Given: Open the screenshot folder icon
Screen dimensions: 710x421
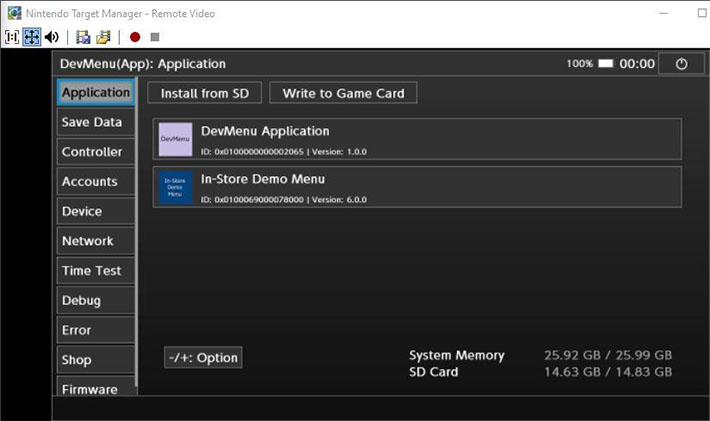Looking at the screenshot, I should click(103, 37).
